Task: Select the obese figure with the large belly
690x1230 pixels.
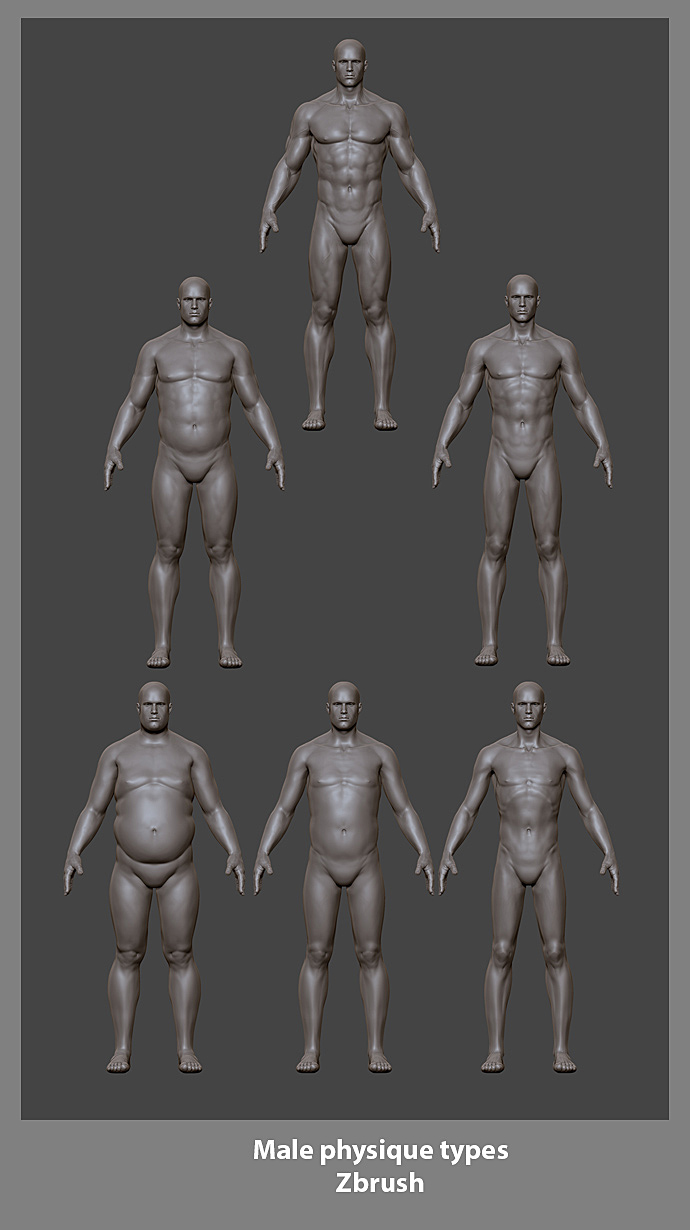Action: click(154, 877)
